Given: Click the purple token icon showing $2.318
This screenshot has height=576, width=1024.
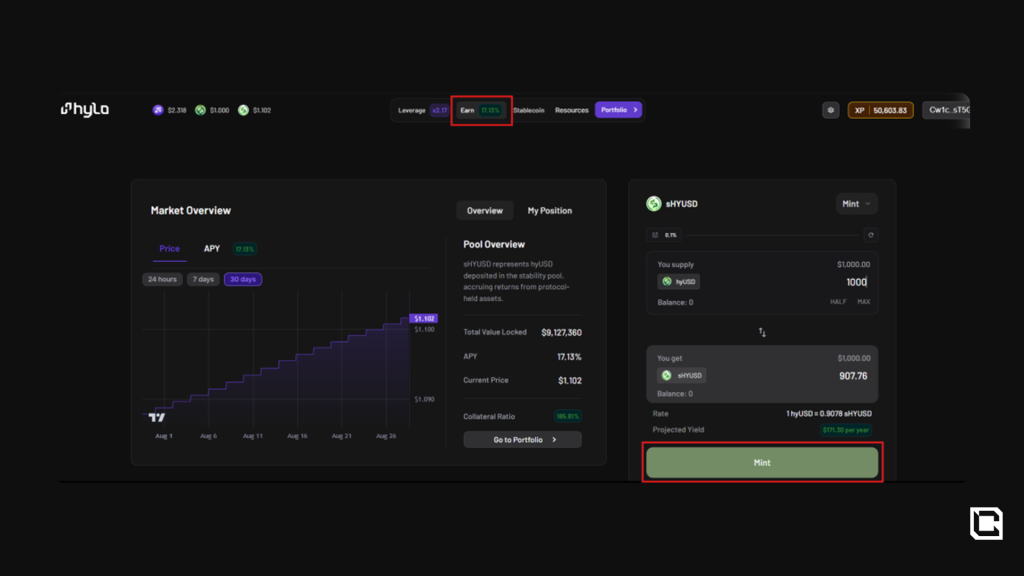Looking at the screenshot, I should pos(158,110).
